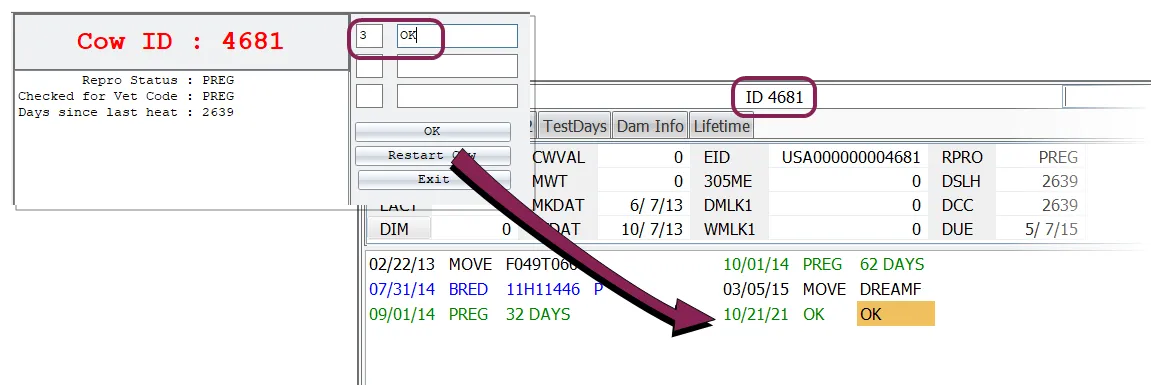The height and width of the screenshot is (385, 1163).
Task: Click the date value 10/ 7/13
Action: [x=653, y=229]
